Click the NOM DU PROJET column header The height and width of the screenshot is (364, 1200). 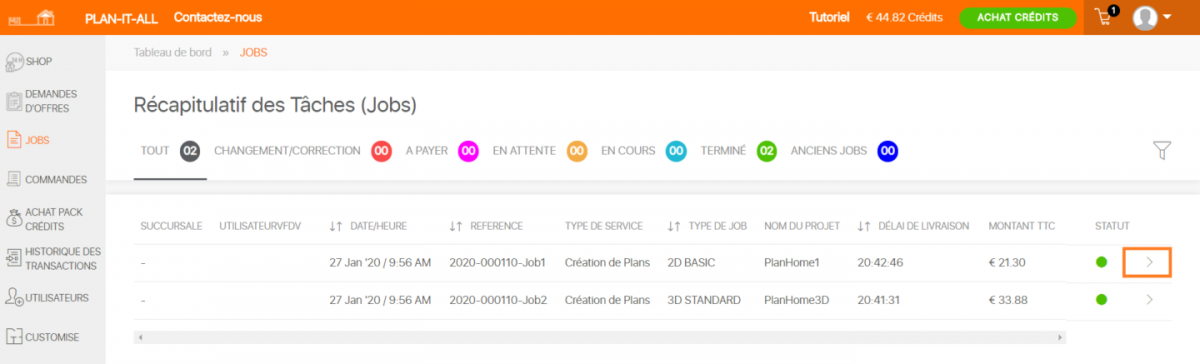pos(802,226)
